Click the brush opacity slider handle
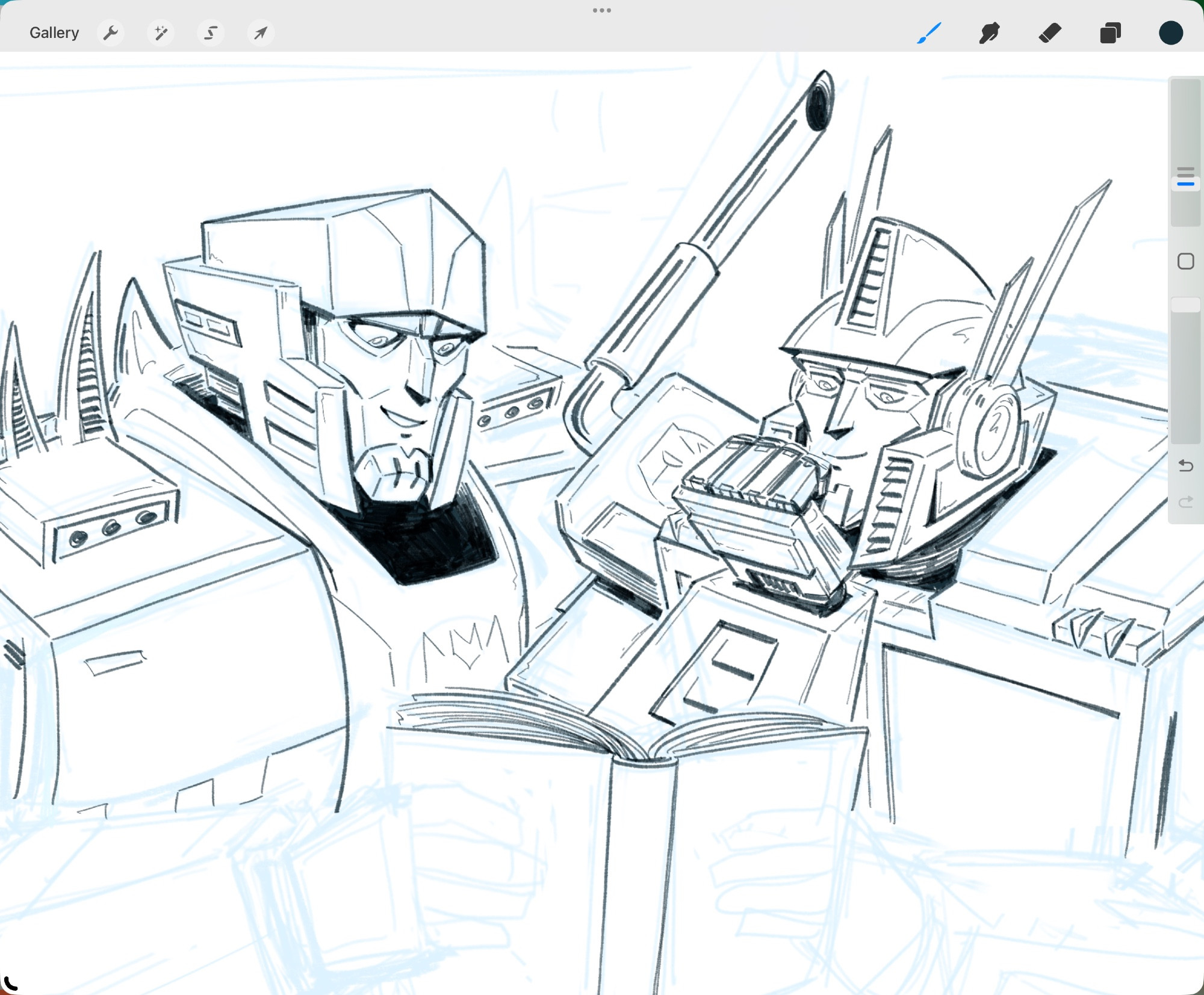1204x995 pixels. point(1185,305)
